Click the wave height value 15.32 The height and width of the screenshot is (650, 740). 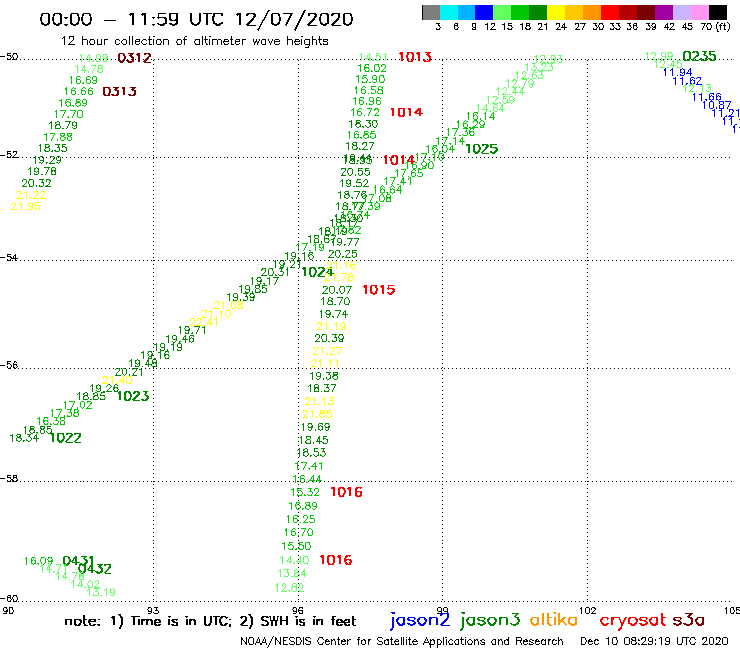305,492
